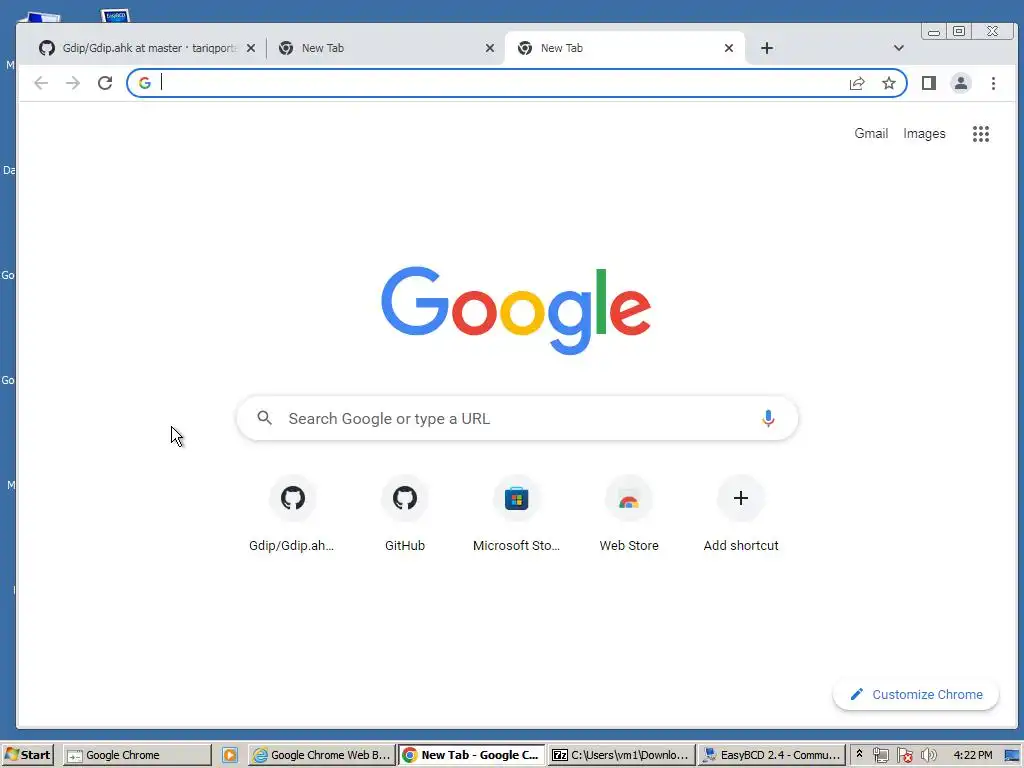Click the show desktop tray icon
This screenshot has height=768, width=1024.
pyautogui.click(x=1012, y=755)
